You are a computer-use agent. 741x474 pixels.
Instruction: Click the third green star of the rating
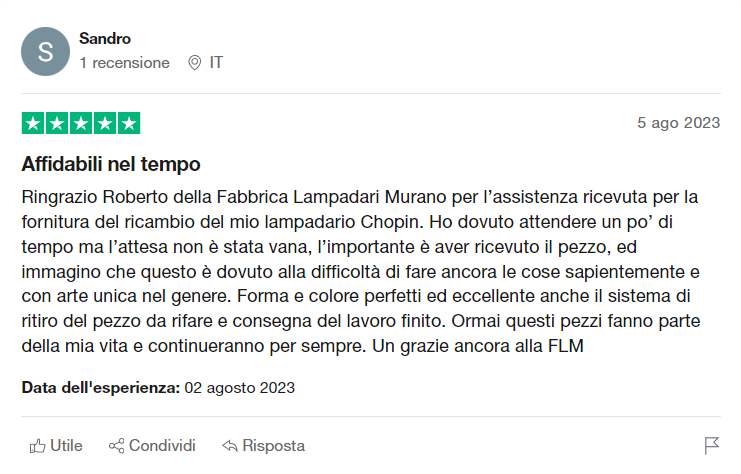click(x=80, y=124)
